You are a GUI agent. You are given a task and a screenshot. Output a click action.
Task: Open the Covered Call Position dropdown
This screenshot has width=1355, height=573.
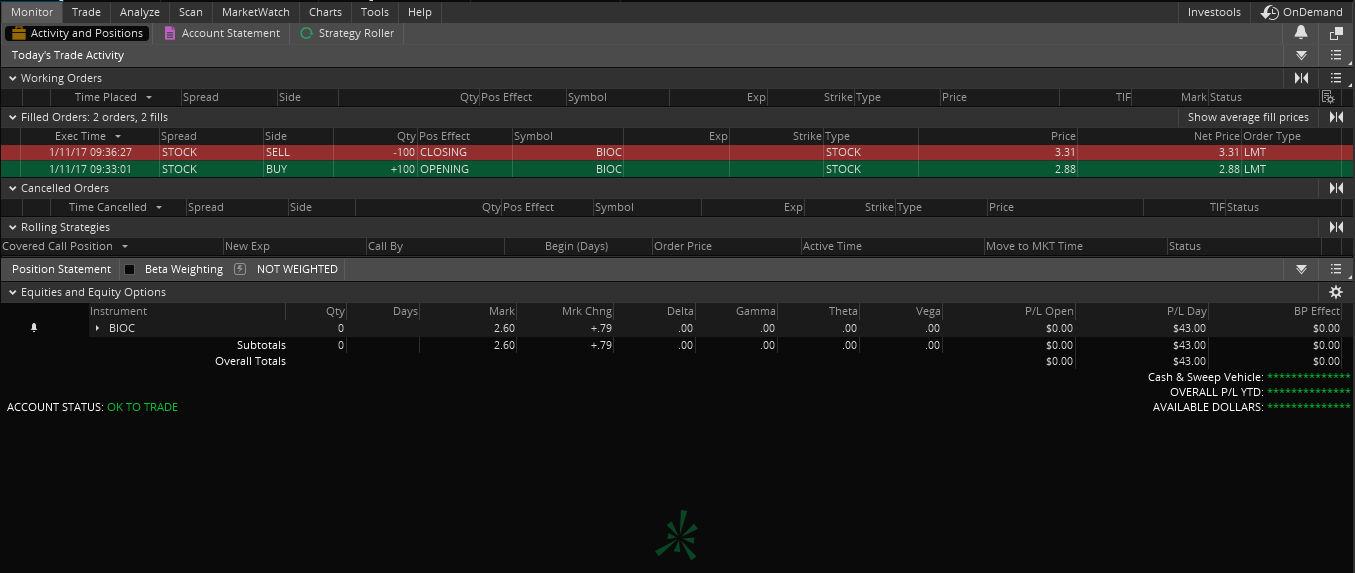[x=125, y=246]
